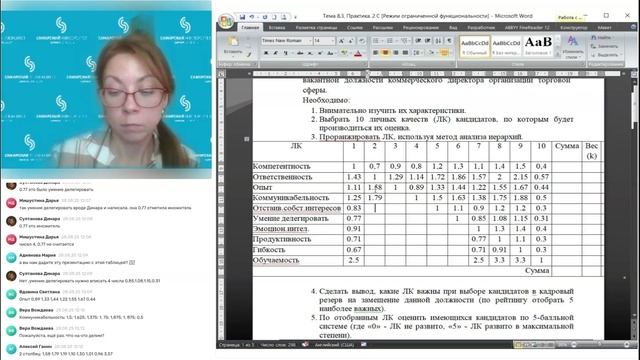Apply italic formatting

click(x=276, y=53)
